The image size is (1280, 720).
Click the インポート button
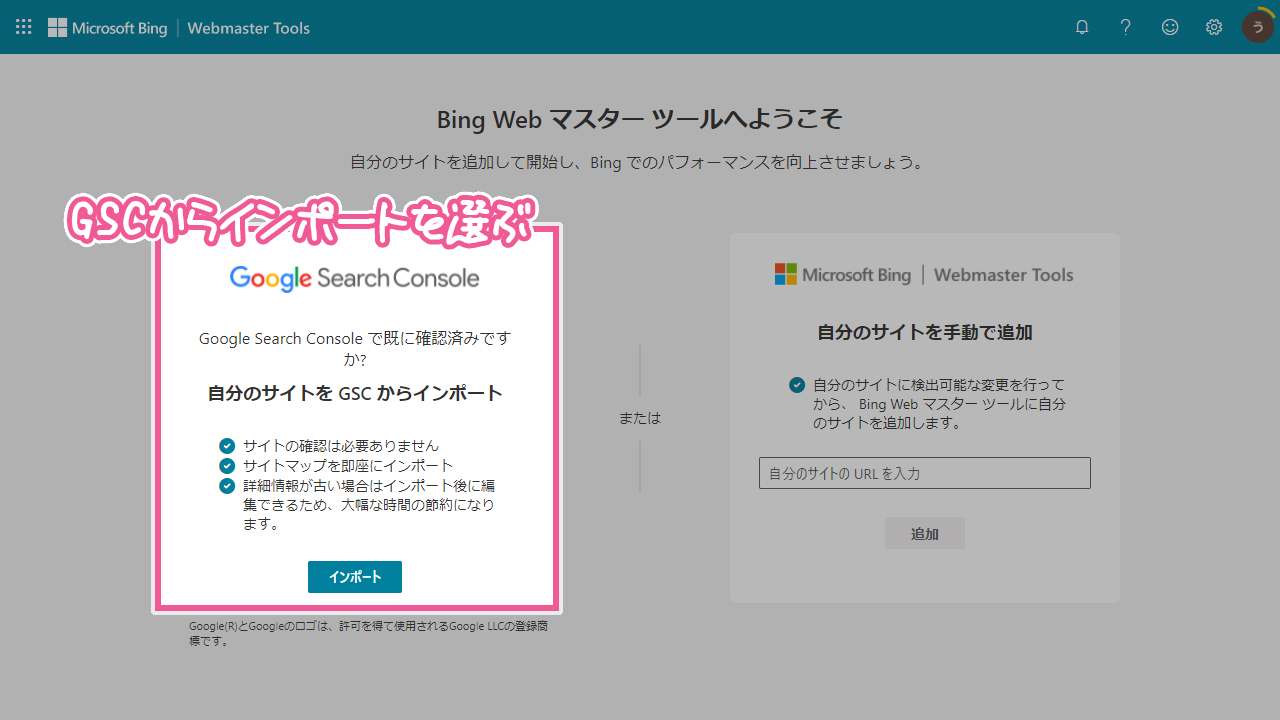pos(355,577)
